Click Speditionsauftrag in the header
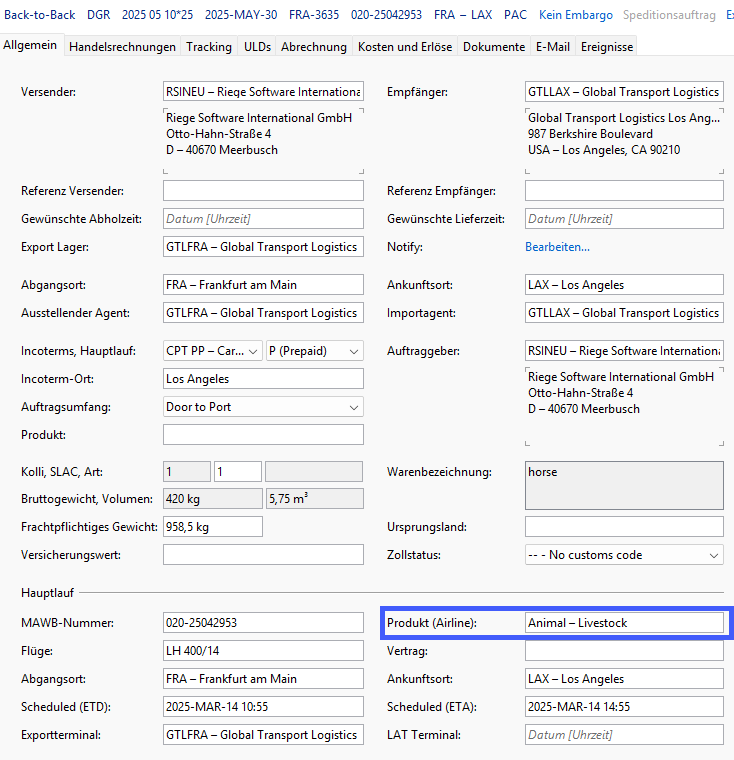Screen dimensions: 734x760 [x=669, y=15]
